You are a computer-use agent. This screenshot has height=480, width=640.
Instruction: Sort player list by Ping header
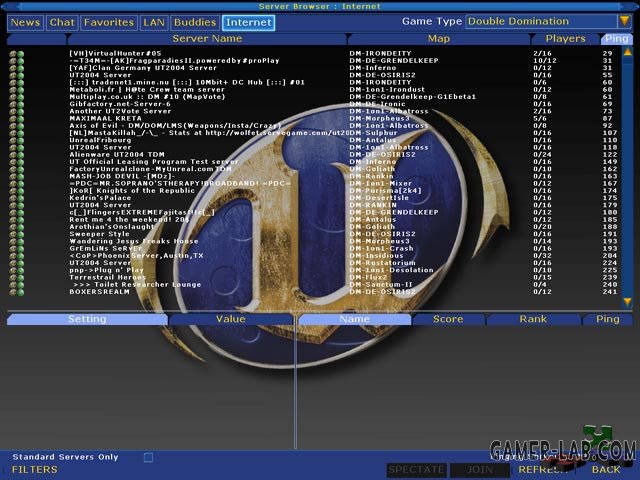[607, 319]
